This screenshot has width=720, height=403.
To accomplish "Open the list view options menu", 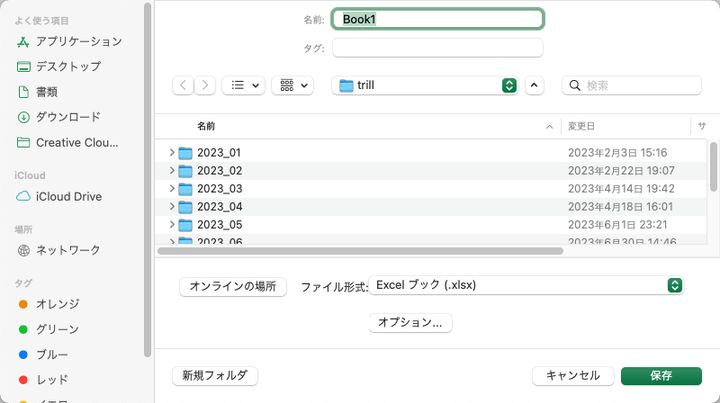I will coord(243,86).
